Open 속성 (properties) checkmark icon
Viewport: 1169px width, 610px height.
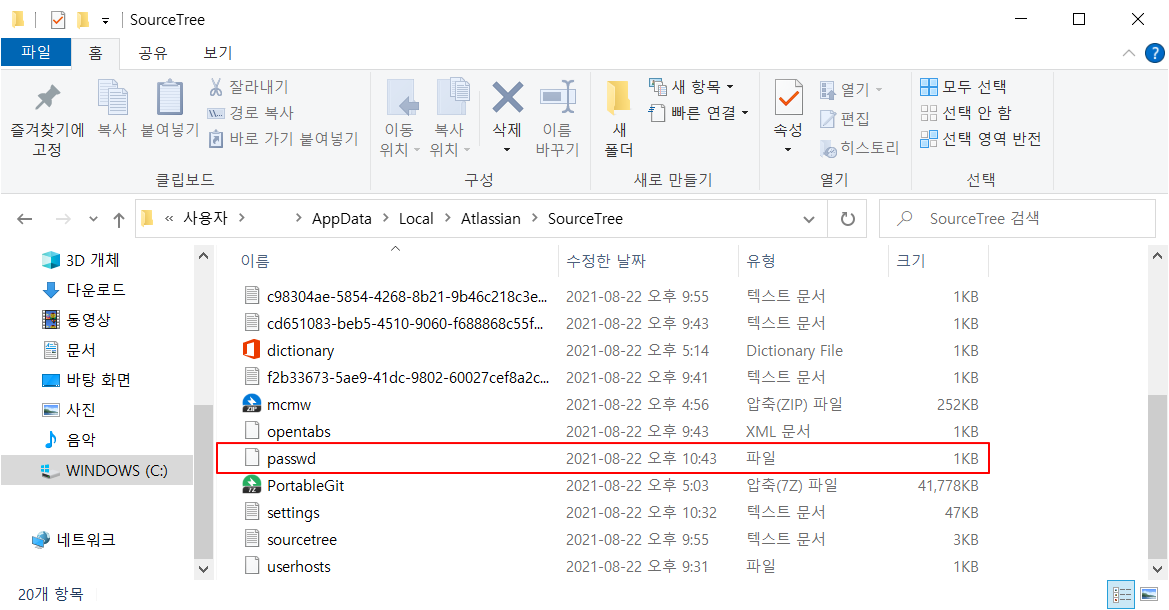tap(788, 99)
